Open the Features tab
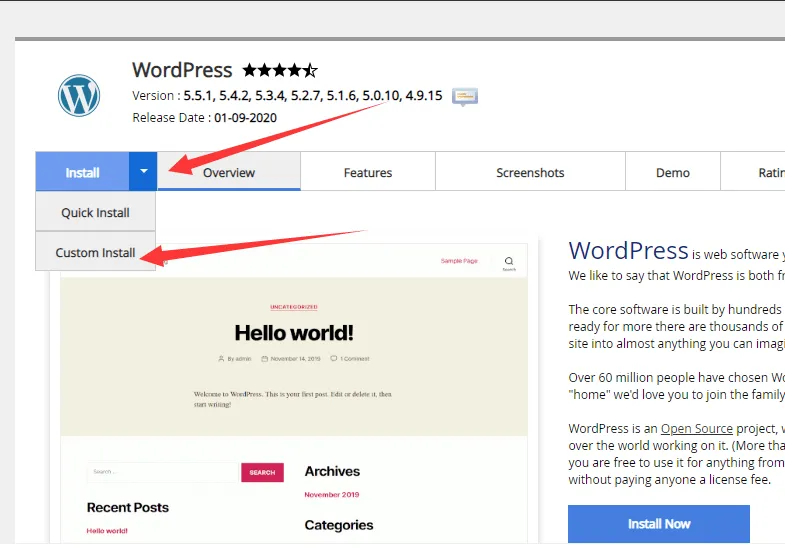 click(368, 172)
